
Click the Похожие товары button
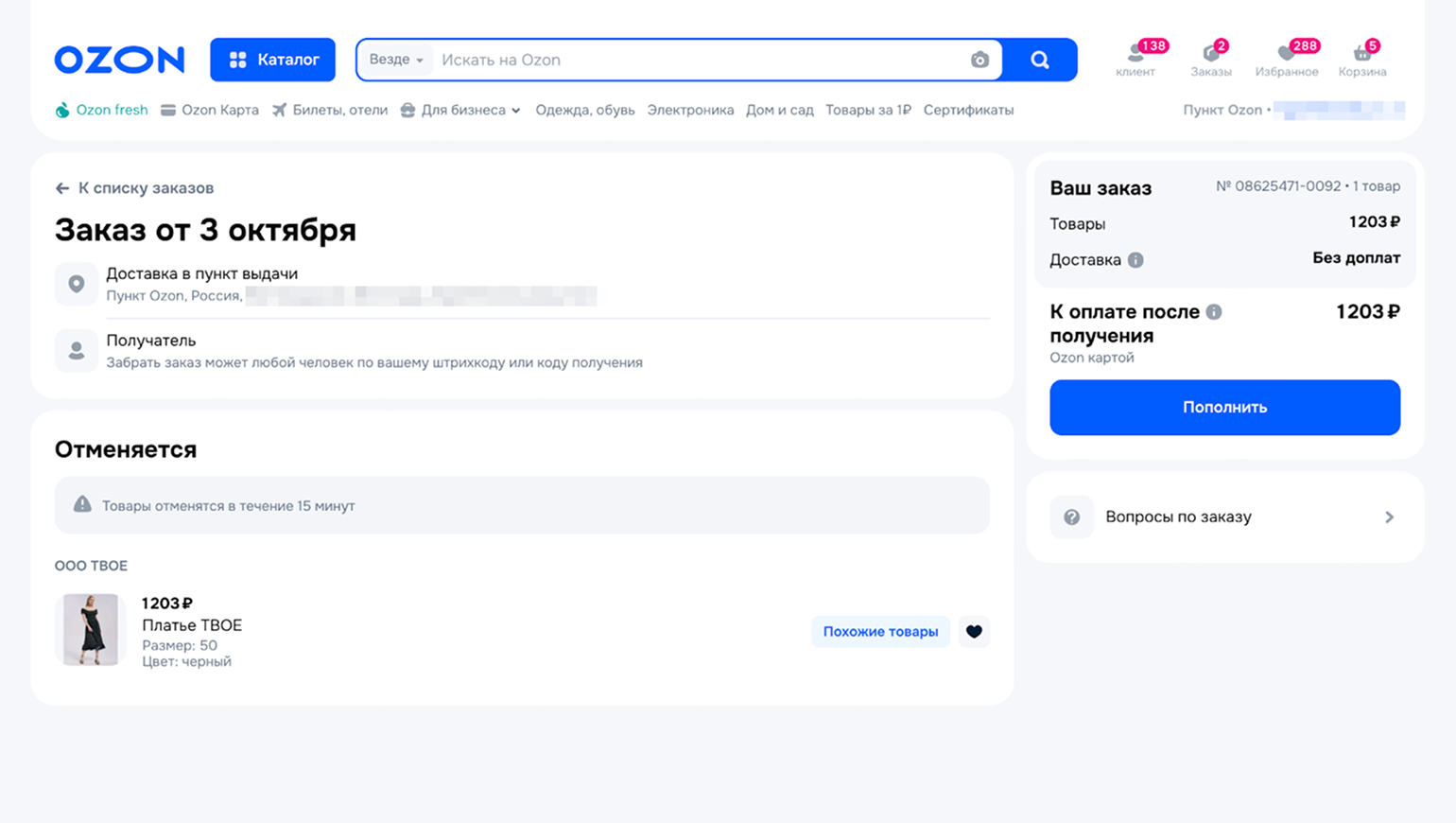tap(880, 632)
